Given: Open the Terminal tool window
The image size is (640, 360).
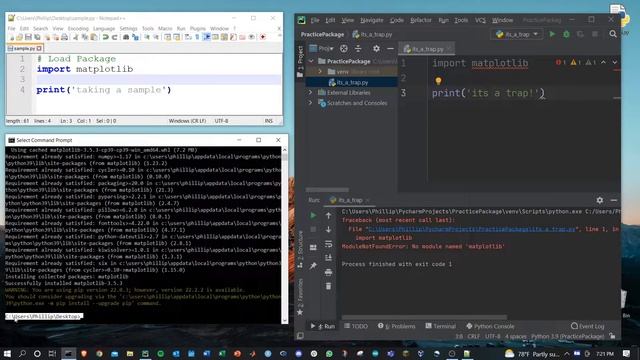Looking at the screenshot, I should (440, 326).
